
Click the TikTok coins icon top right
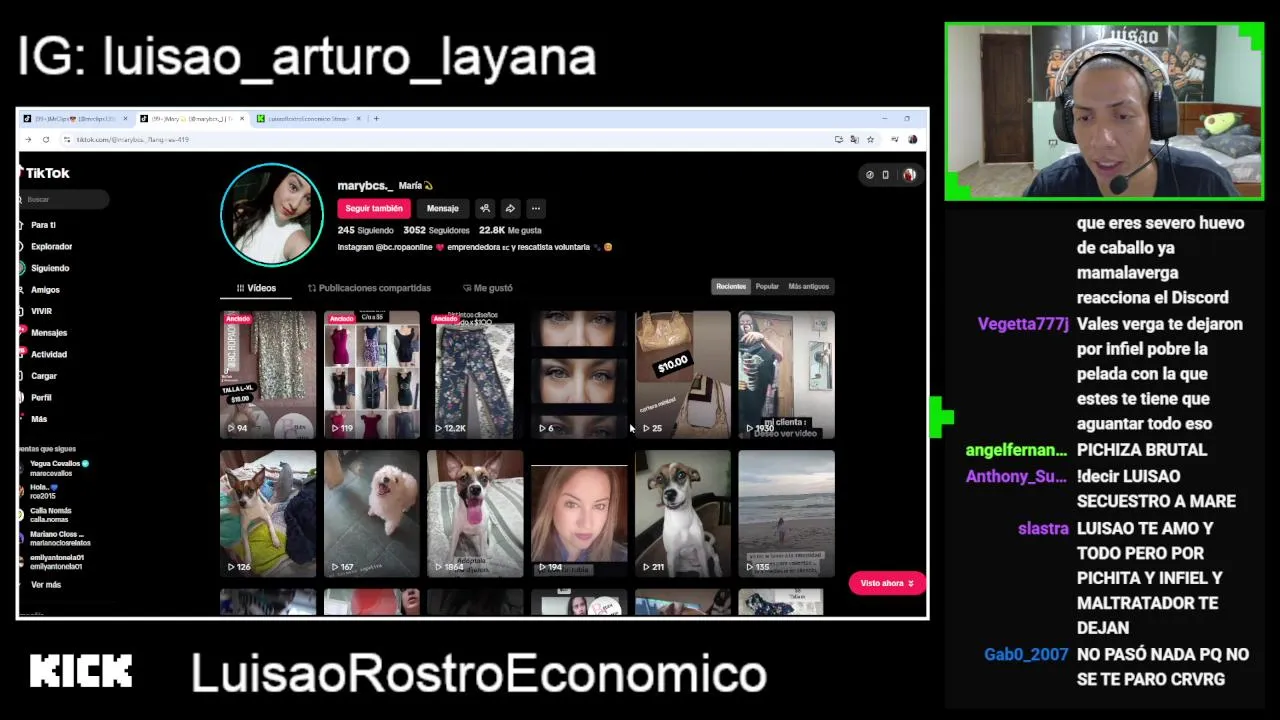[x=870, y=175]
